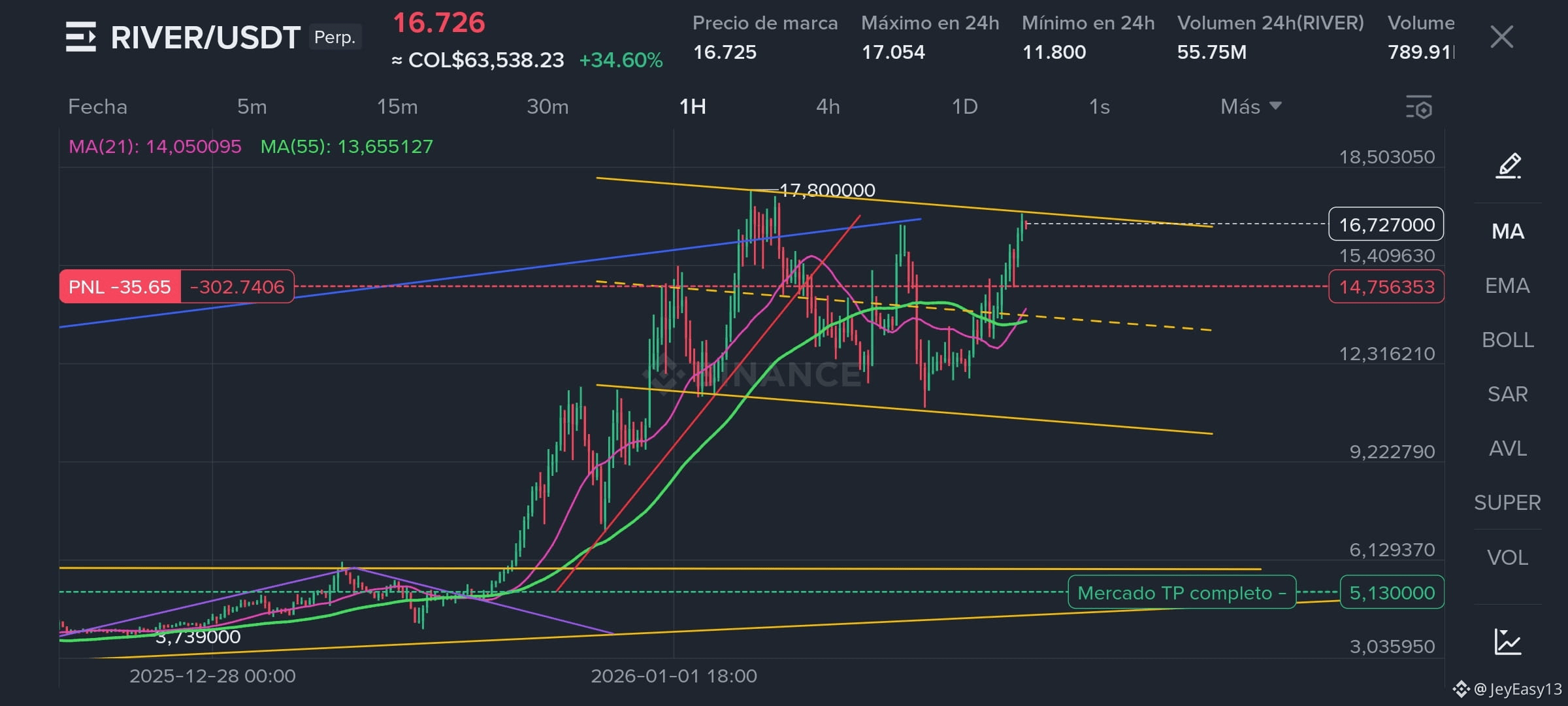
Task: Close the chart with the X icon
Action: (x=1501, y=37)
